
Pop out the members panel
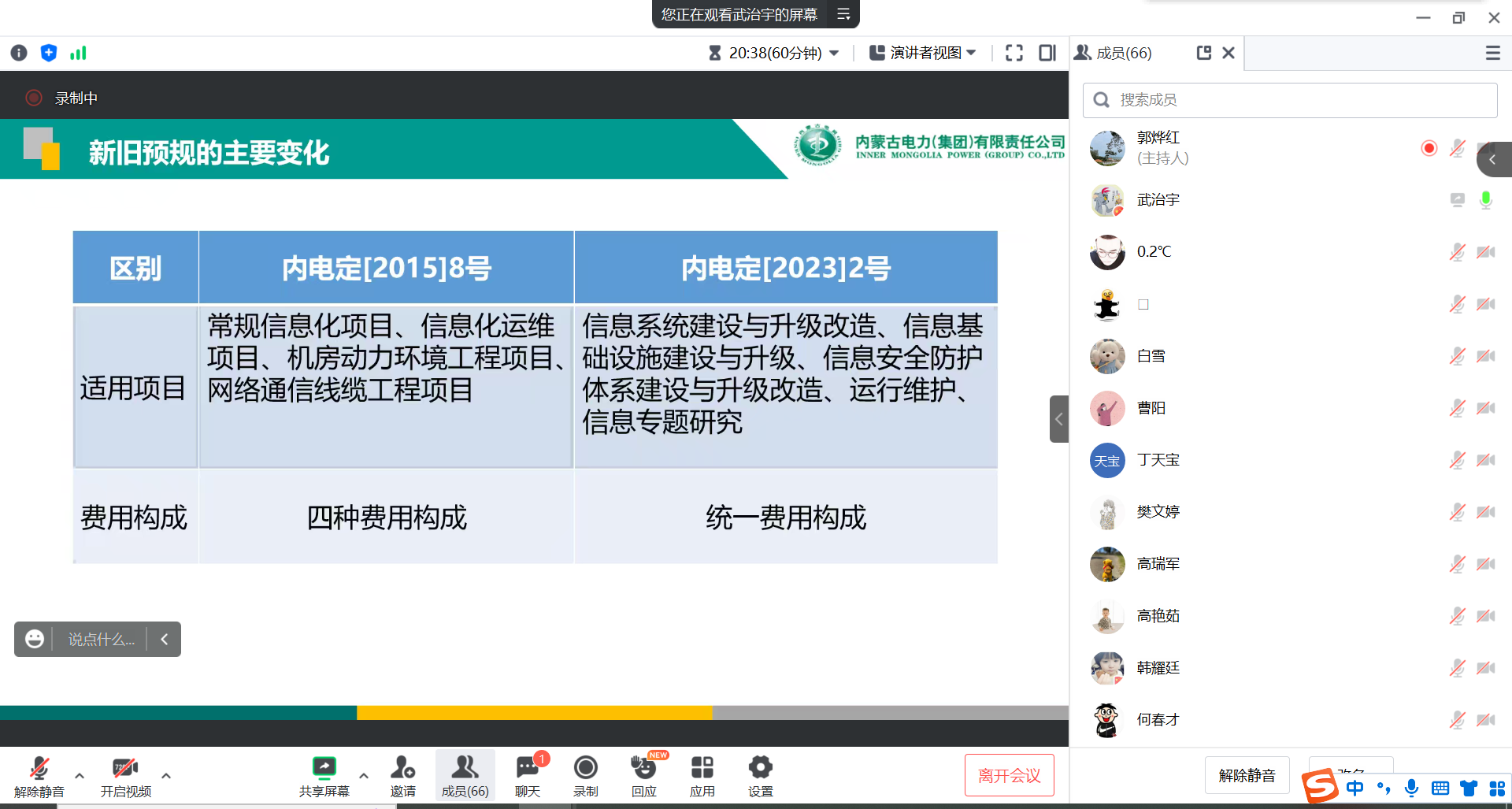(x=1203, y=53)
